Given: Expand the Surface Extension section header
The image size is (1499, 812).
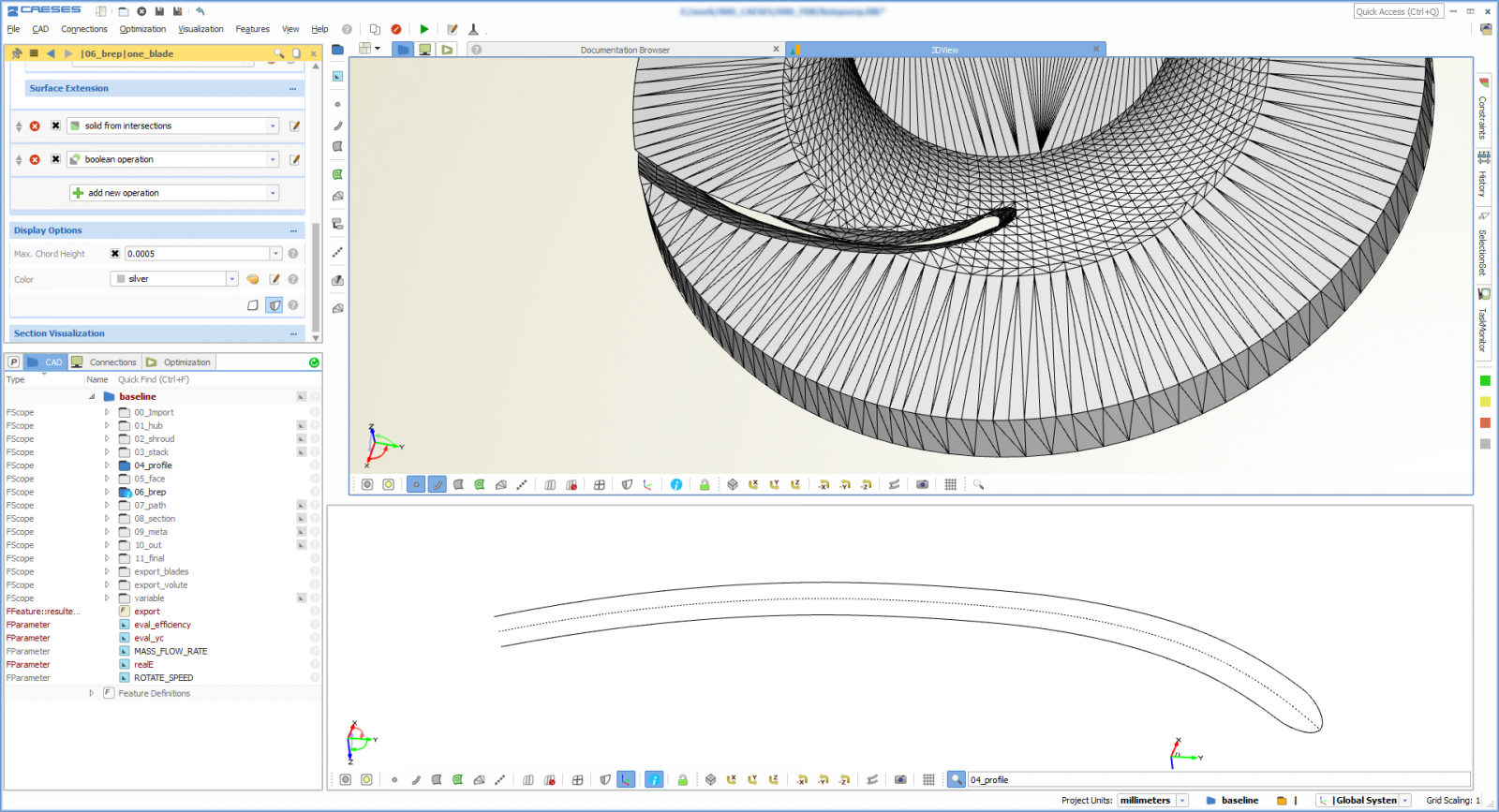Looking at the screenshot, I should tap(164, 88).
